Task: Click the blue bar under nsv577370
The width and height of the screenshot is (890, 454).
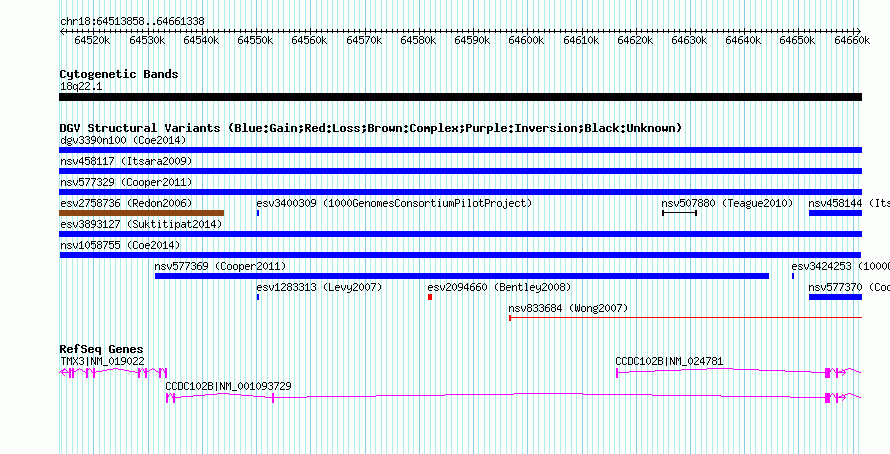Action: tap(836, 297)
